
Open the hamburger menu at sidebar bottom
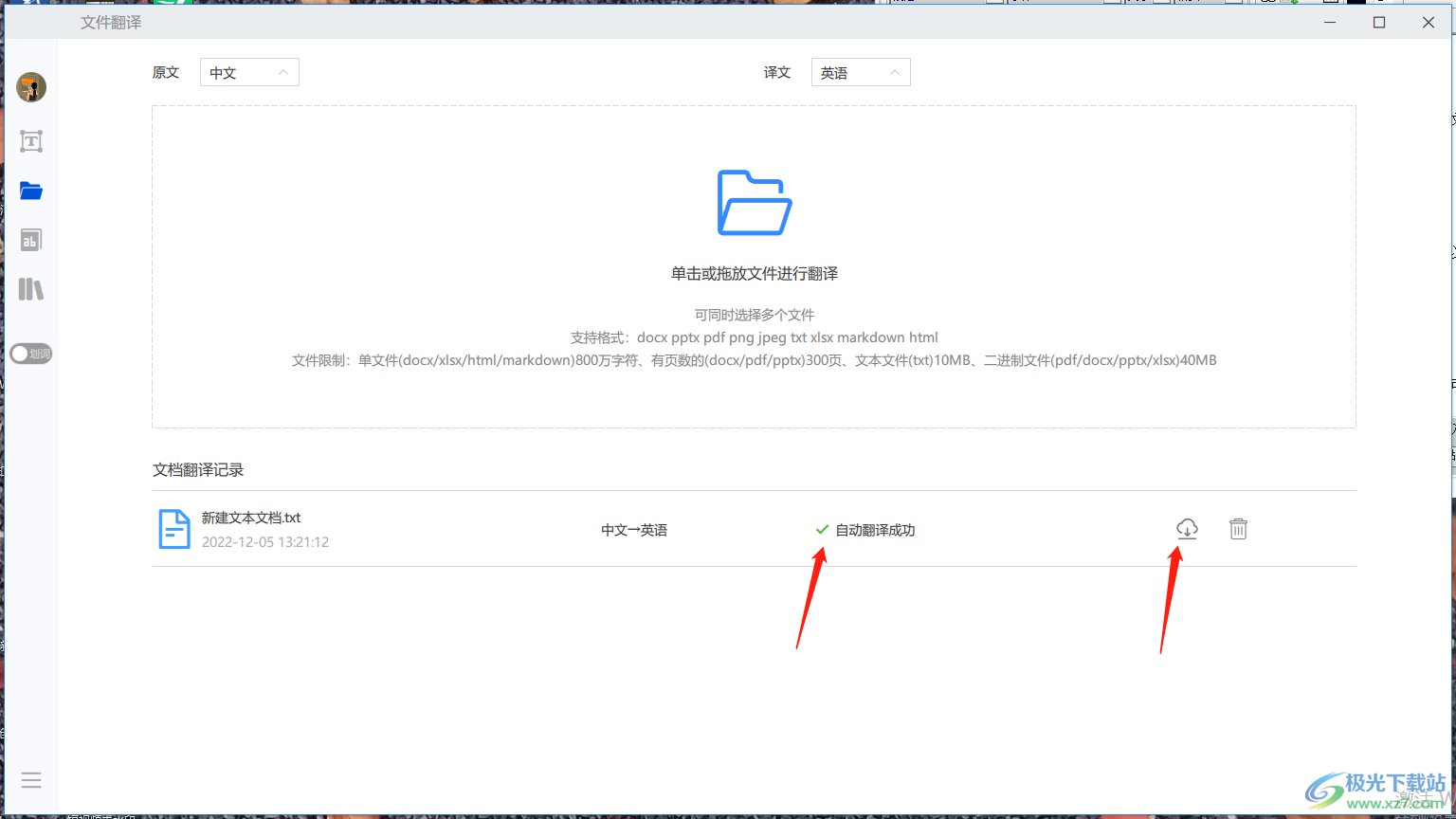click(x=31, y=780)
